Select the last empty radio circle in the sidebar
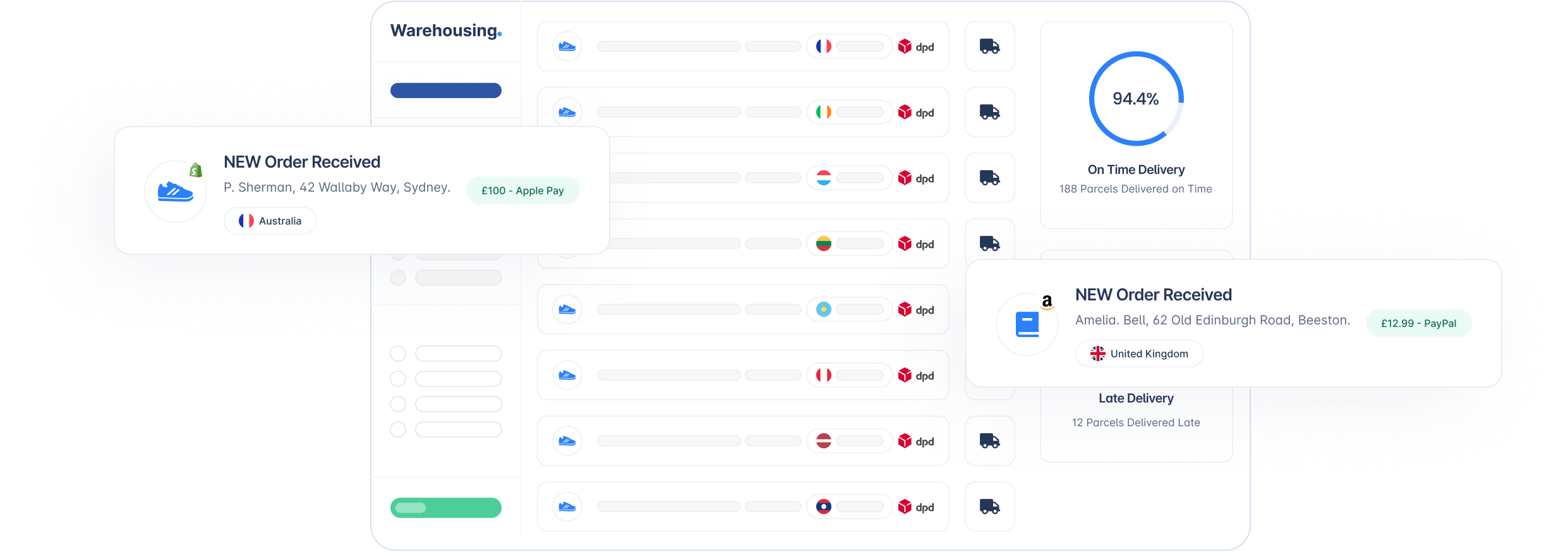The image size is (1568, 552). click(x=398, y=429)
